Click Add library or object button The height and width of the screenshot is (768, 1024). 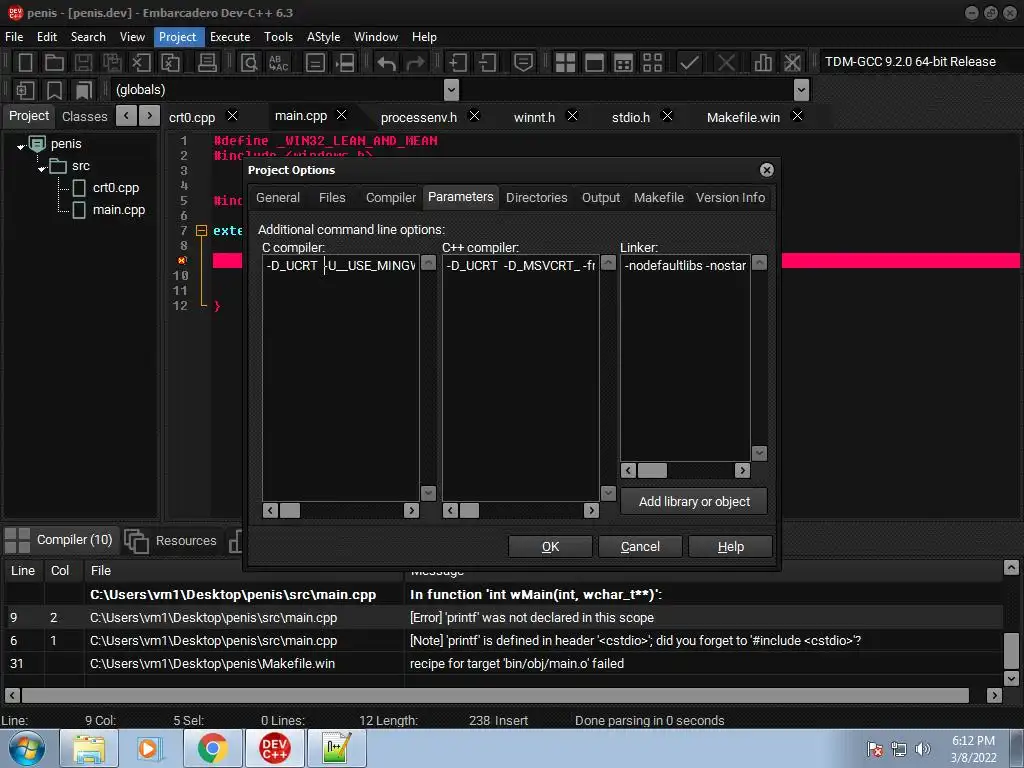694,502
